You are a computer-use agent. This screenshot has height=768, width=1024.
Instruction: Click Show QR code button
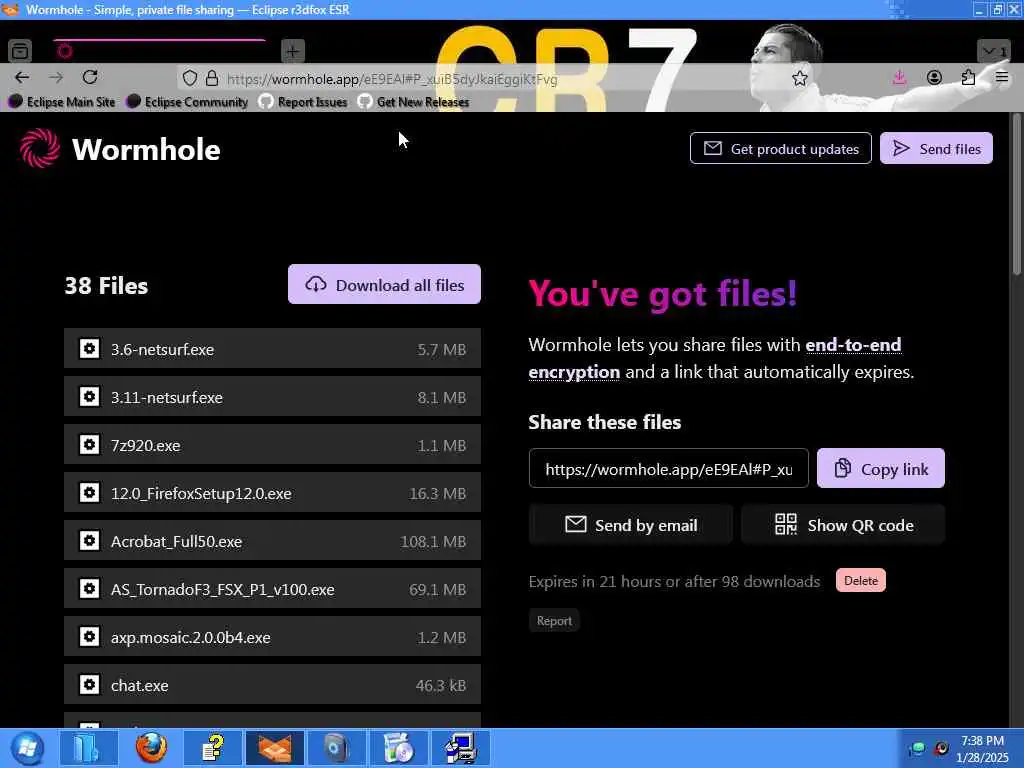(843, 524)
